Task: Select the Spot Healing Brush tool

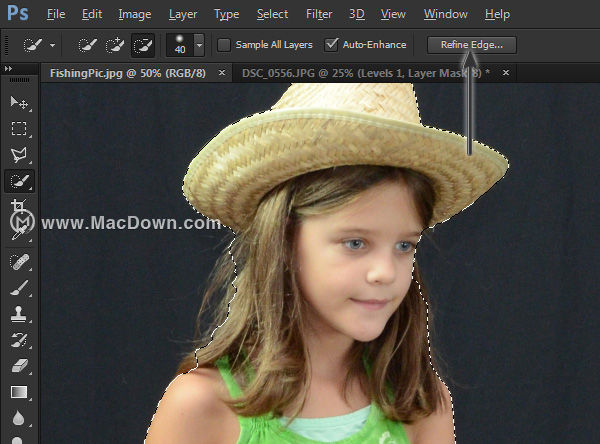Action: (19, 262)
